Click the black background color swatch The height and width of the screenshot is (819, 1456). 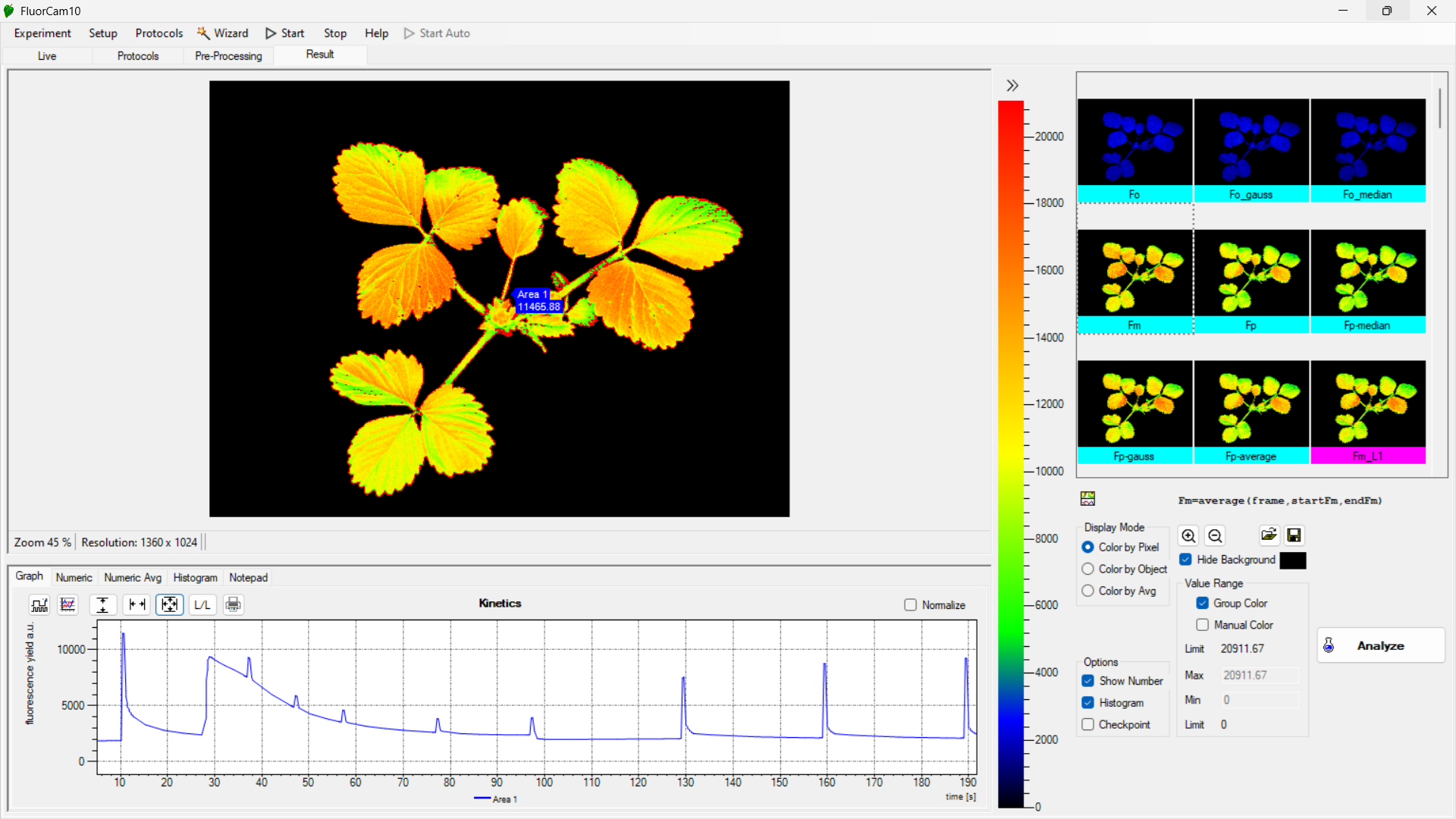coord(1293,560)
